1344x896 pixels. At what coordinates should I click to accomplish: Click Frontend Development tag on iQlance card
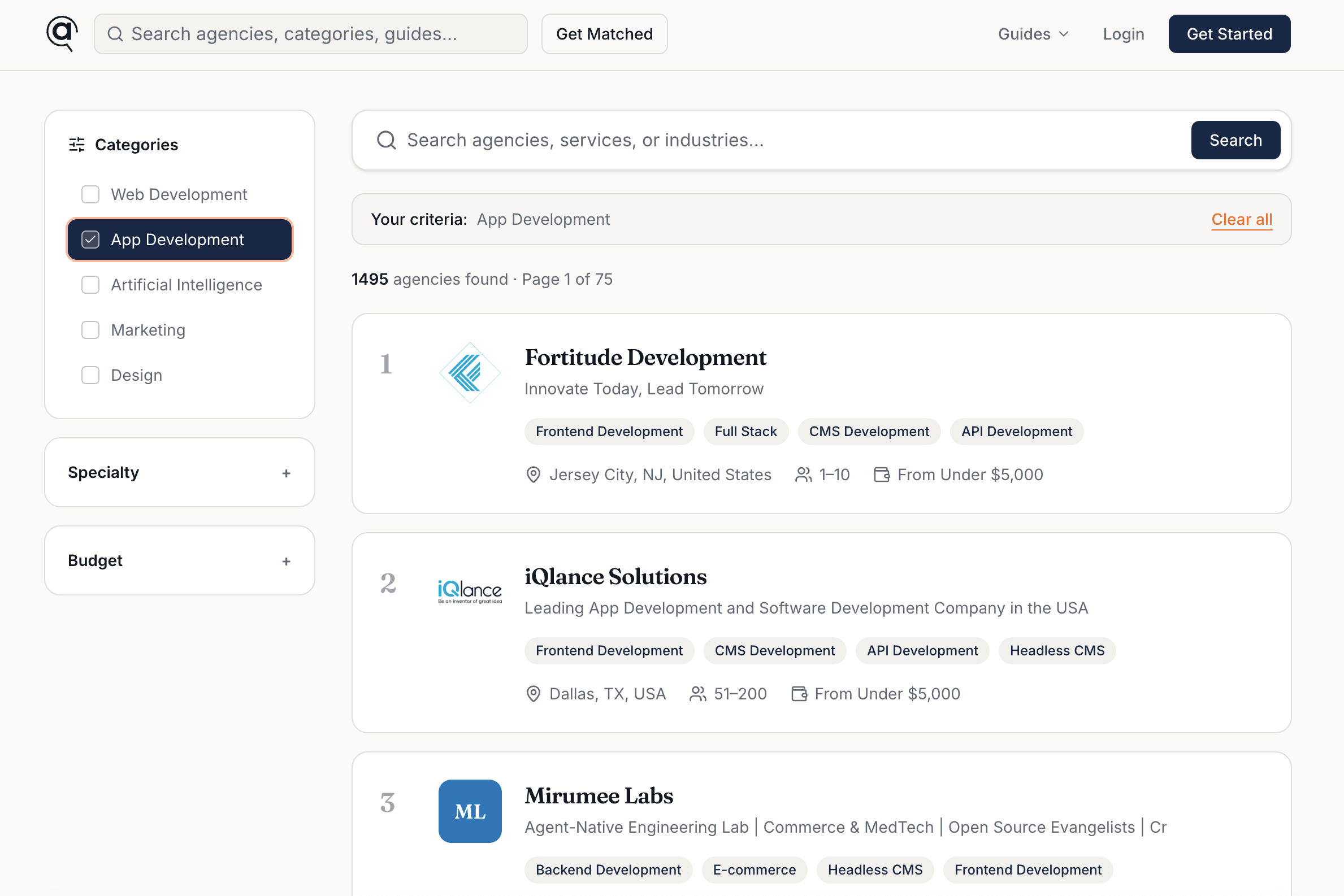[609, 651]
